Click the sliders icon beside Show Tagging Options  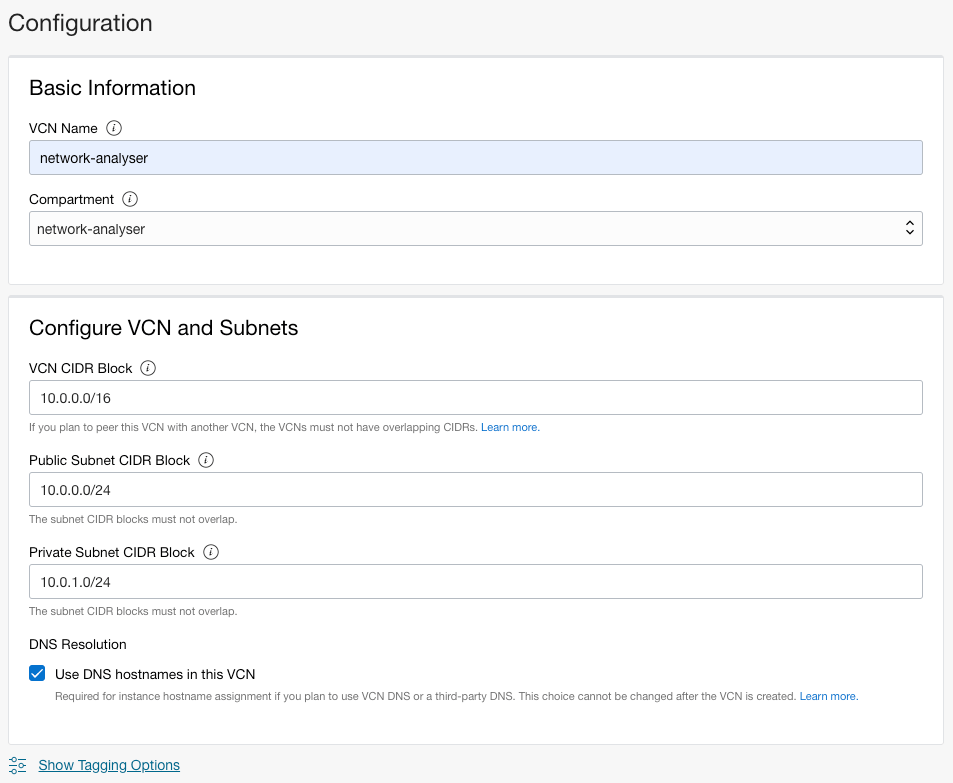tap(18, 765)
